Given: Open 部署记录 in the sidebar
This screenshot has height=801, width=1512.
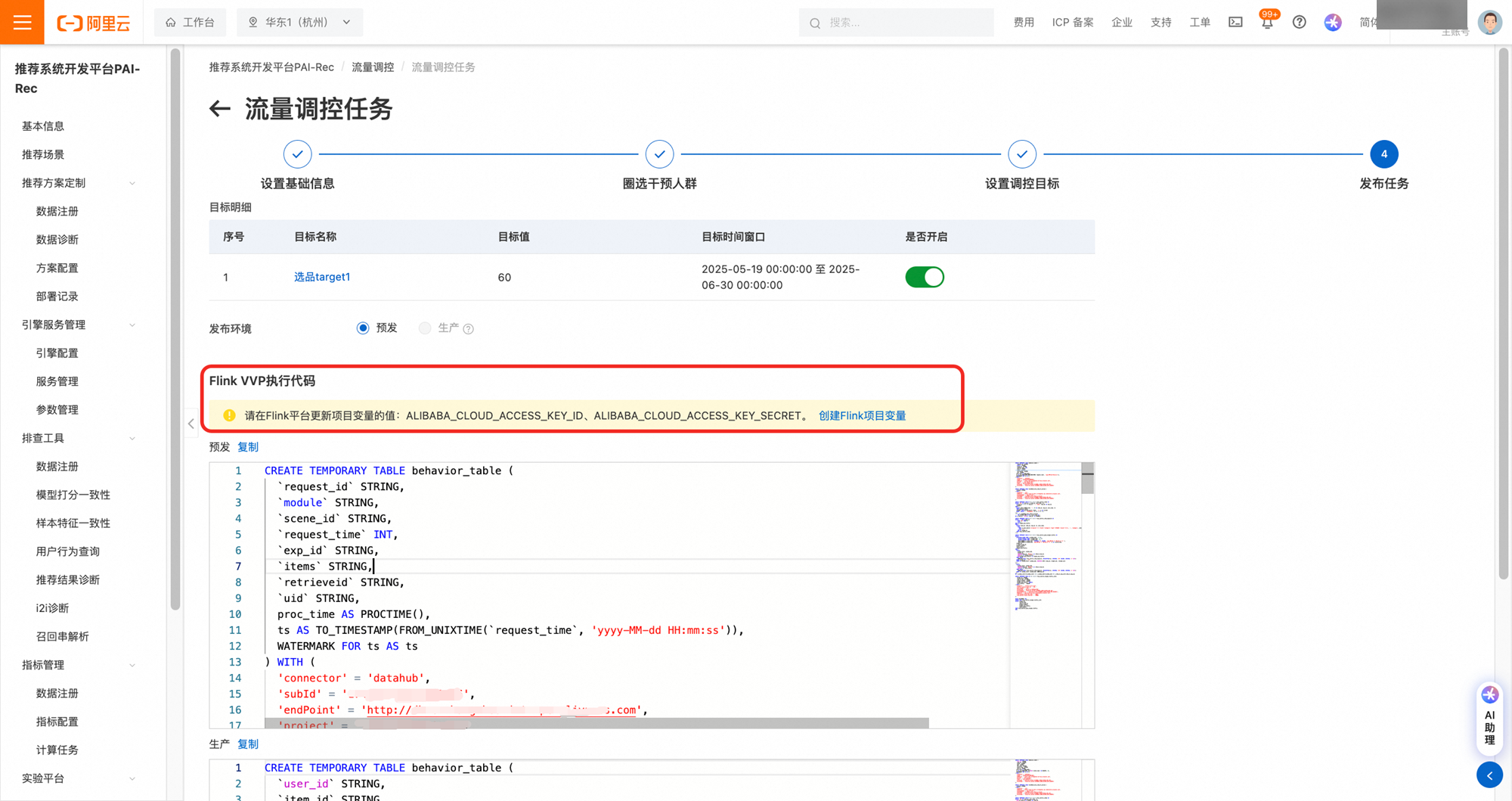Looking at the screenshot, I should point(57,296).
